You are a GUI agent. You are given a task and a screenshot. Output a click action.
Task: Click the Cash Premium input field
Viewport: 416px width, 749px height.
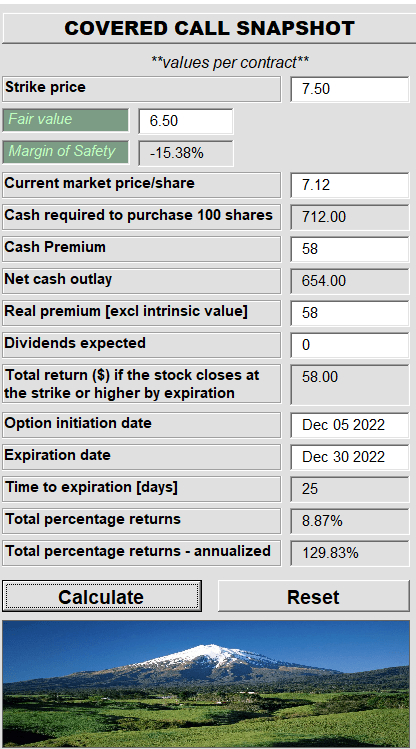[350, 249]
